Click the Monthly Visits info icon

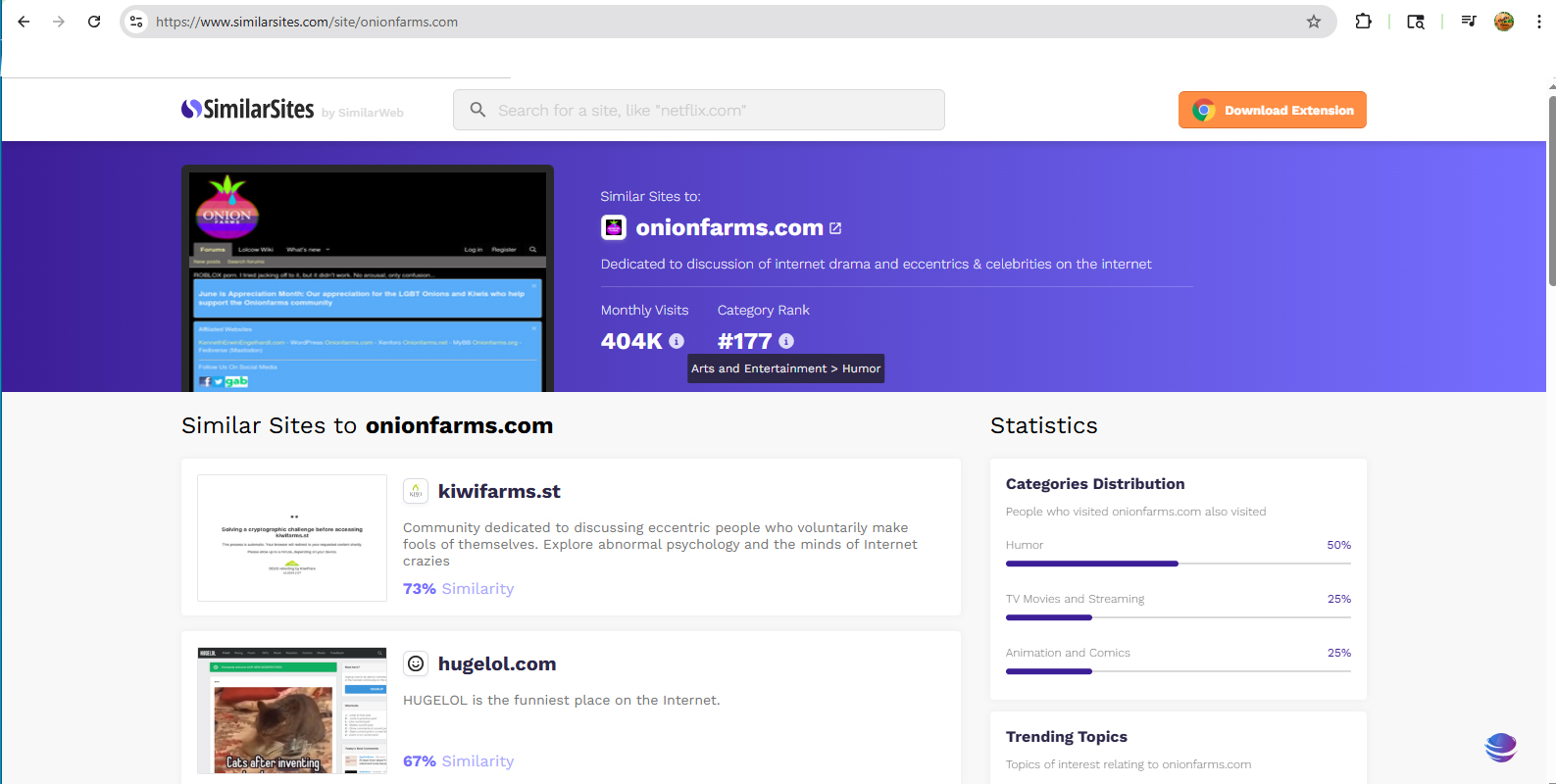pos(677,341)
